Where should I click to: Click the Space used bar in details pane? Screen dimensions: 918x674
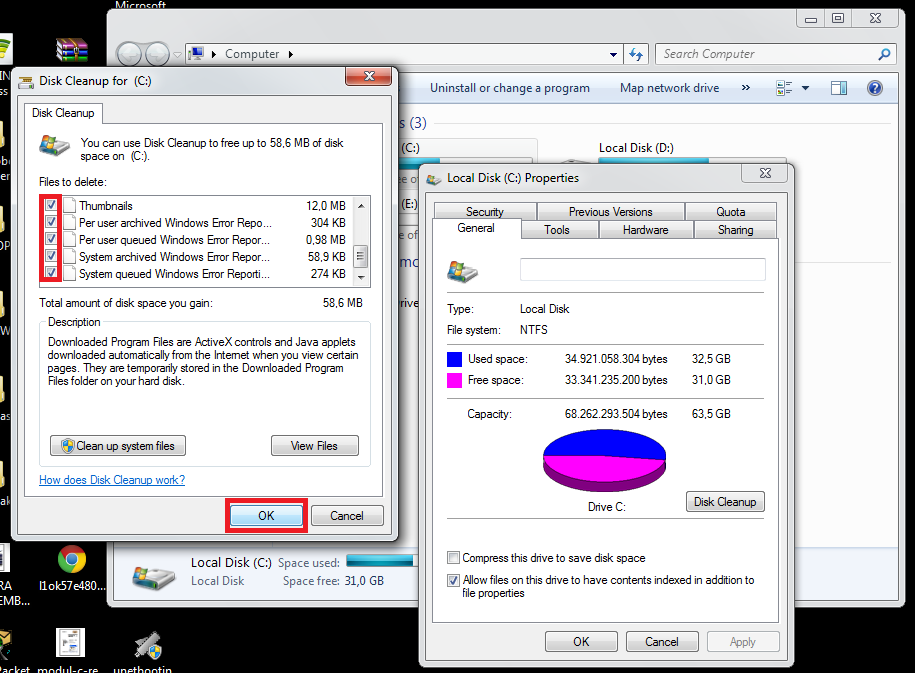click(381, 561)
